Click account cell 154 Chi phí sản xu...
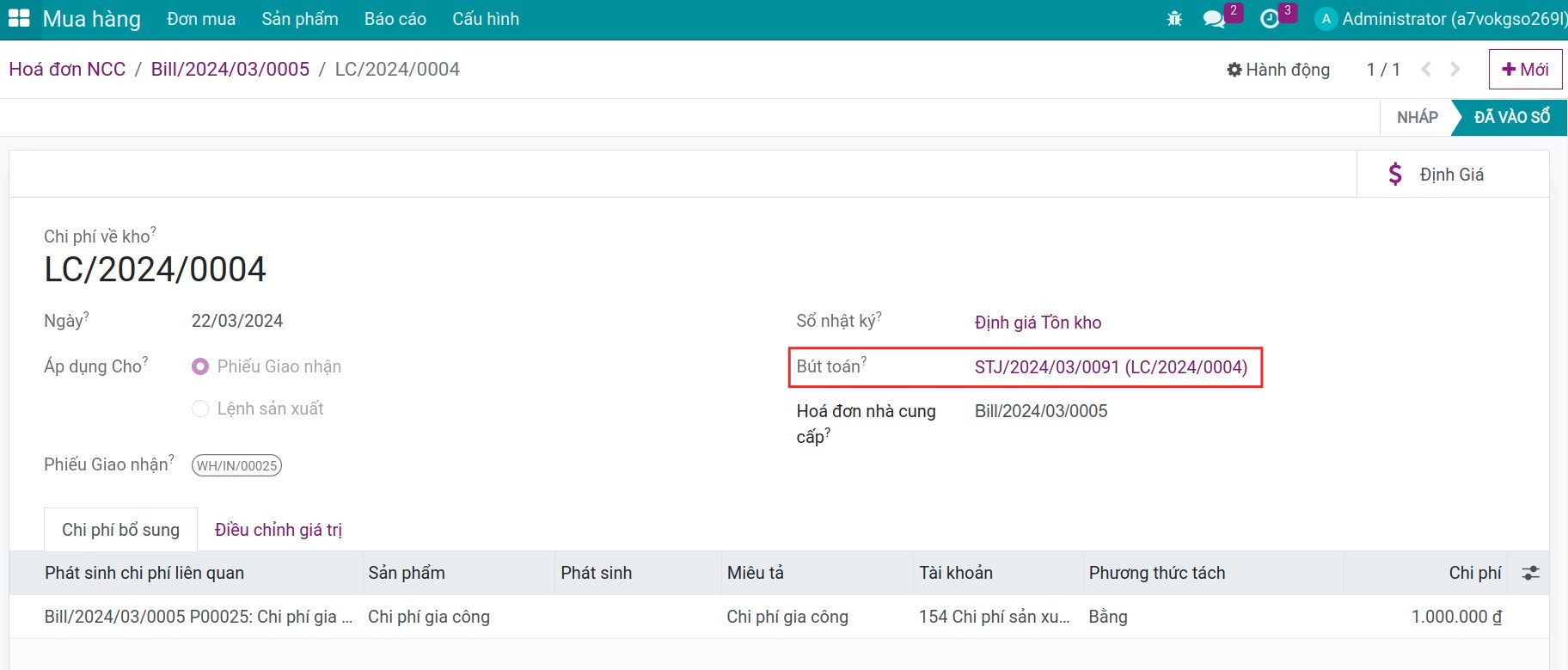Screen dimensions: 1568x670 (x=995, y=617)
